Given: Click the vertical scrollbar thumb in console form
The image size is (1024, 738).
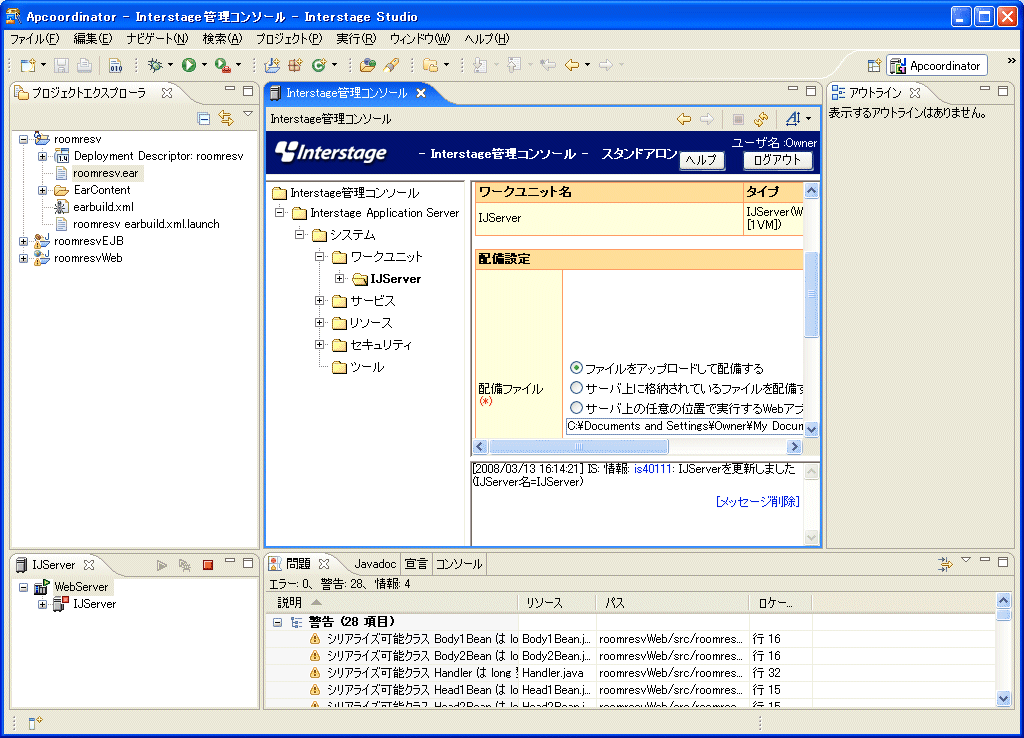Looking at the screenshot, I should (811, 295).
